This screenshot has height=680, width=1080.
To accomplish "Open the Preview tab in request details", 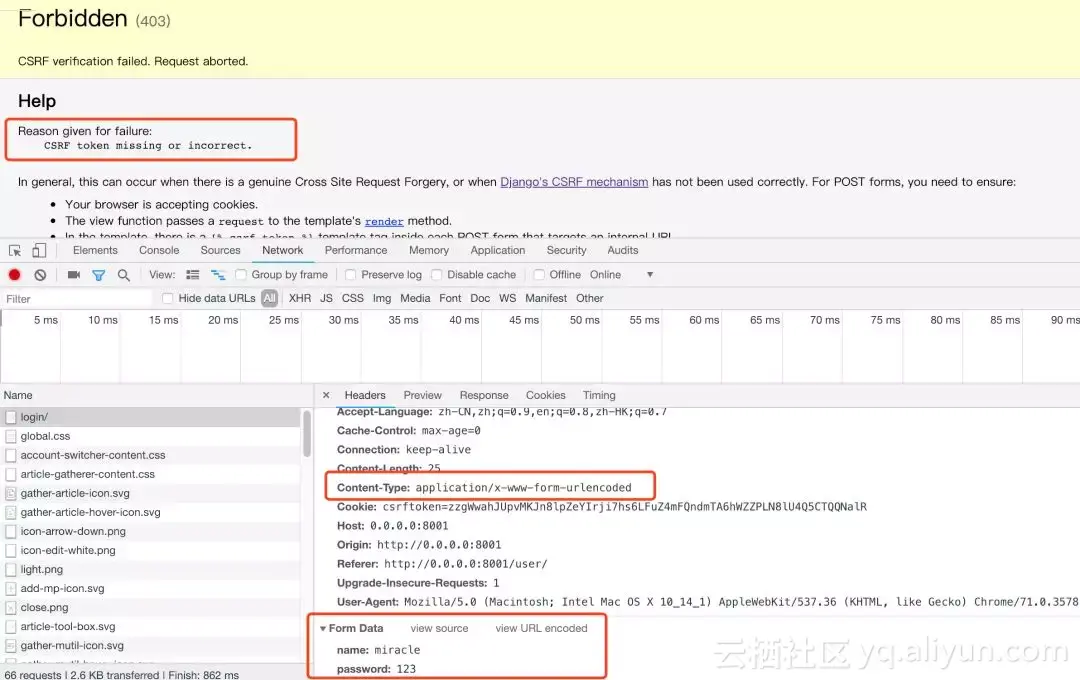I will point(422,395).
